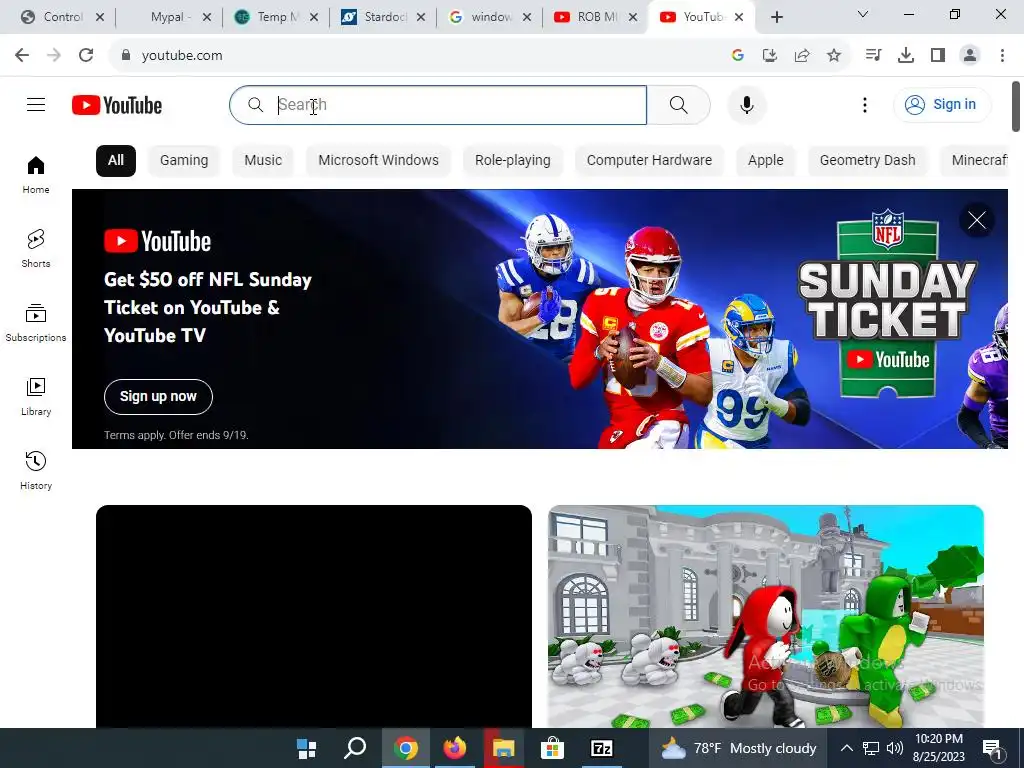This screenshot has width=1024, height=768.
Task: Open File Explorer from the taskbar
Action: click(x=504, y=748)
